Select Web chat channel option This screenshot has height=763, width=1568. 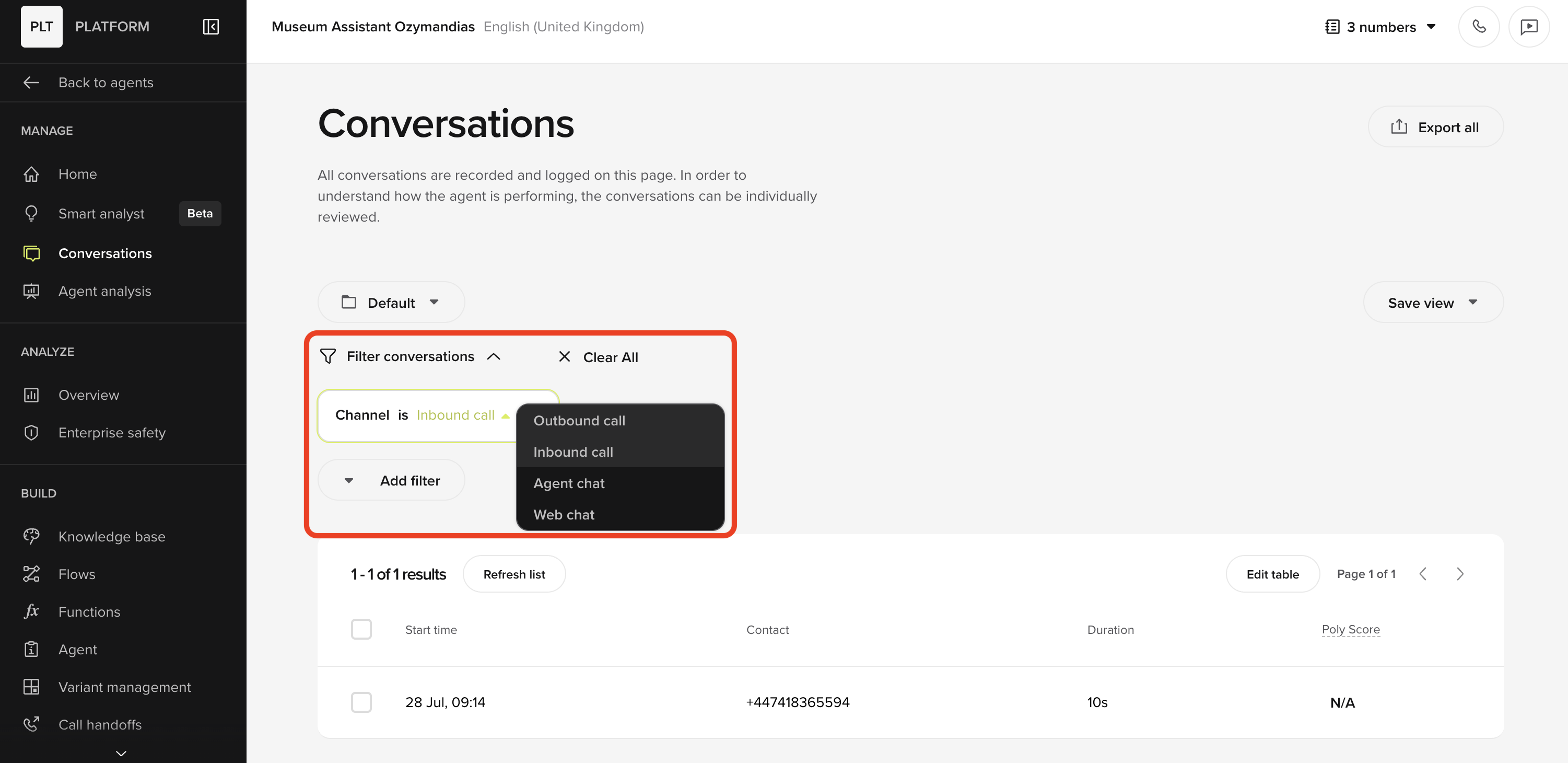point(564,515)
